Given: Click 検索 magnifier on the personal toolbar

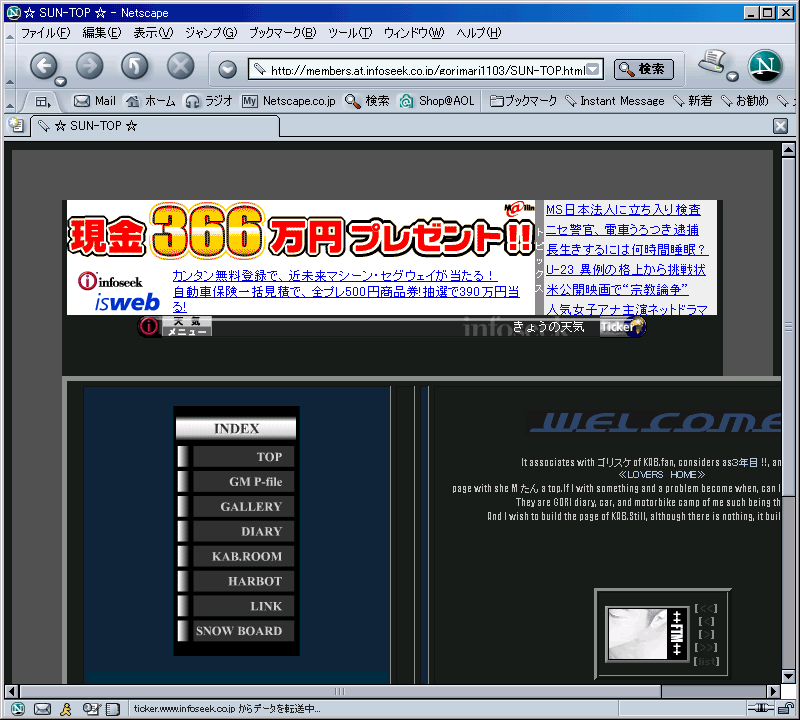Looking at the screenshot, I should pos(367,101).
